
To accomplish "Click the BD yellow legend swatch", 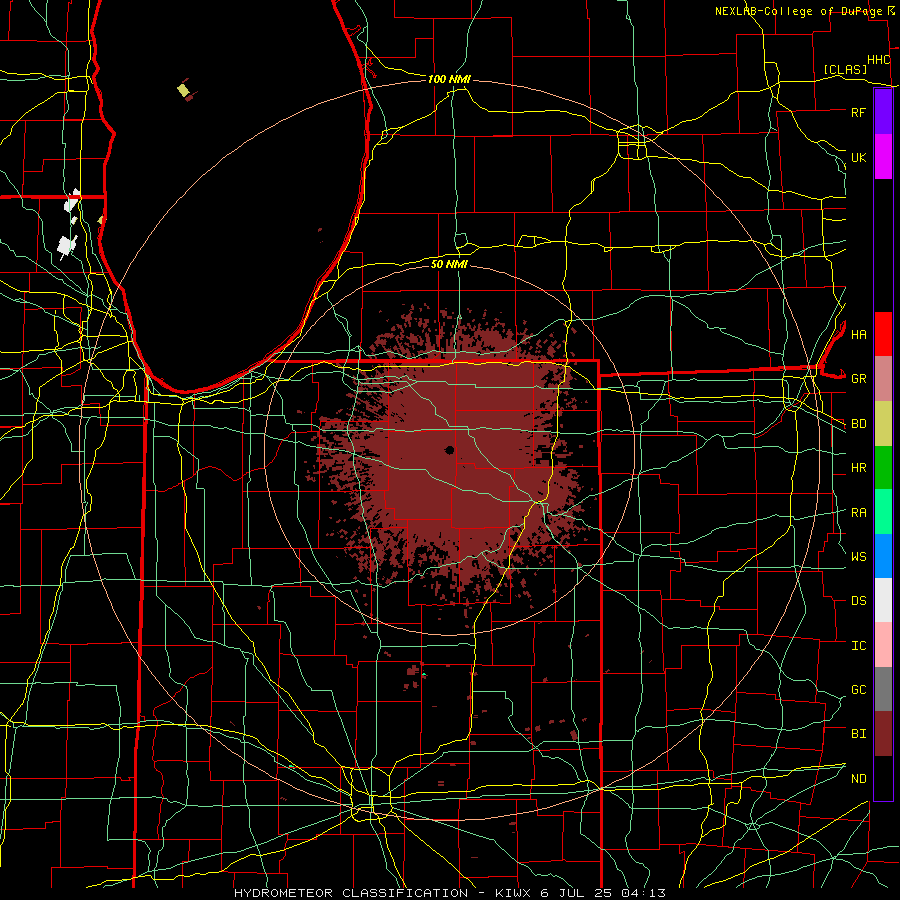I will 883,424.
